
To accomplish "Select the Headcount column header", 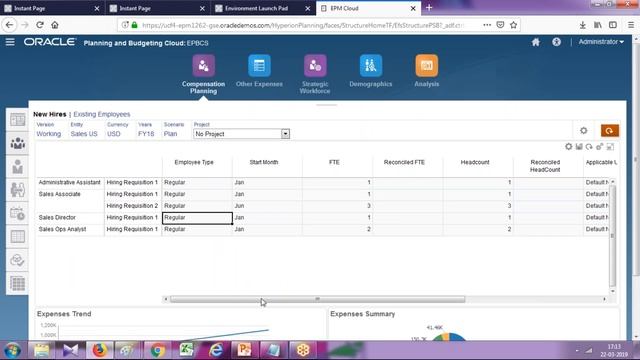I will tap(475, 162).
